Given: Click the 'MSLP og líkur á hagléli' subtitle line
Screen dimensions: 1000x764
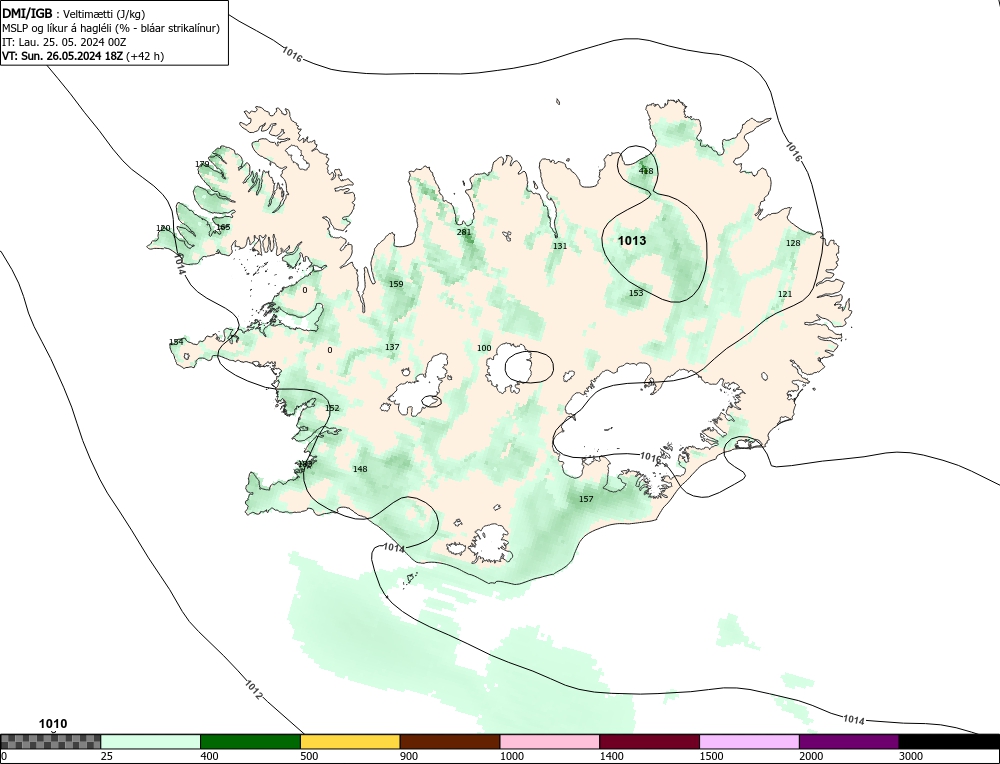Looking at the screenshot, I should click(x=111, y=28).
